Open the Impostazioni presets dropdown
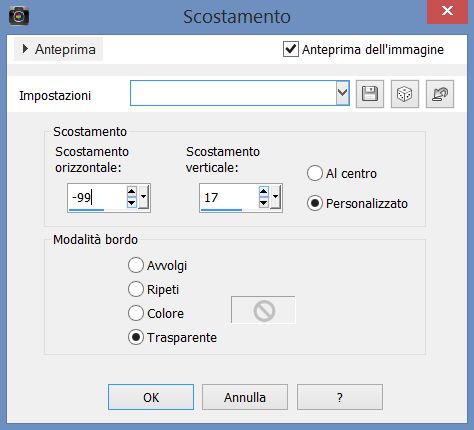 click(x=342, y=93)
